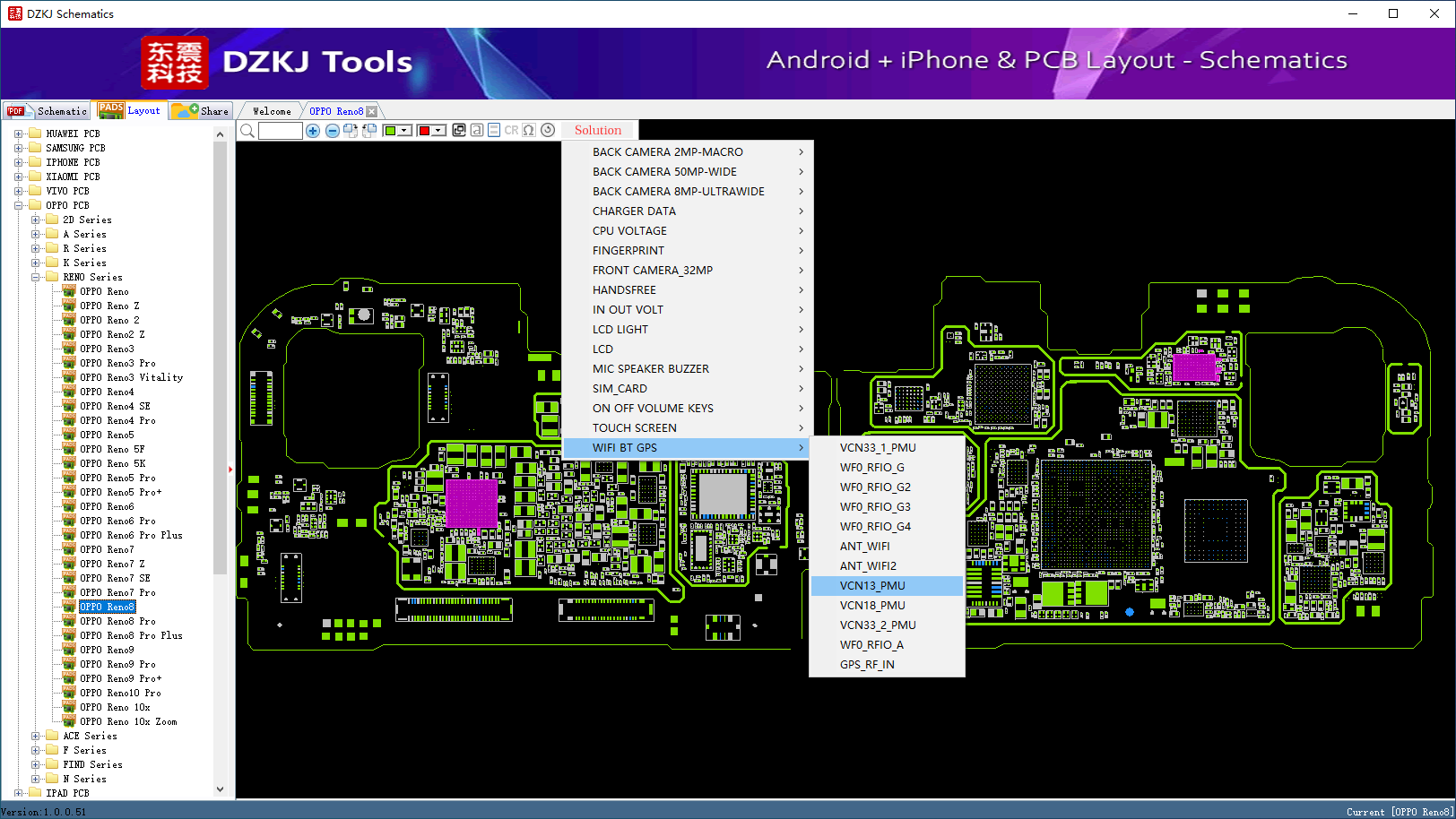Expand the XIAOMI PCB tree node
This screenshot has height=819, width=1456.
coord(18,177)
